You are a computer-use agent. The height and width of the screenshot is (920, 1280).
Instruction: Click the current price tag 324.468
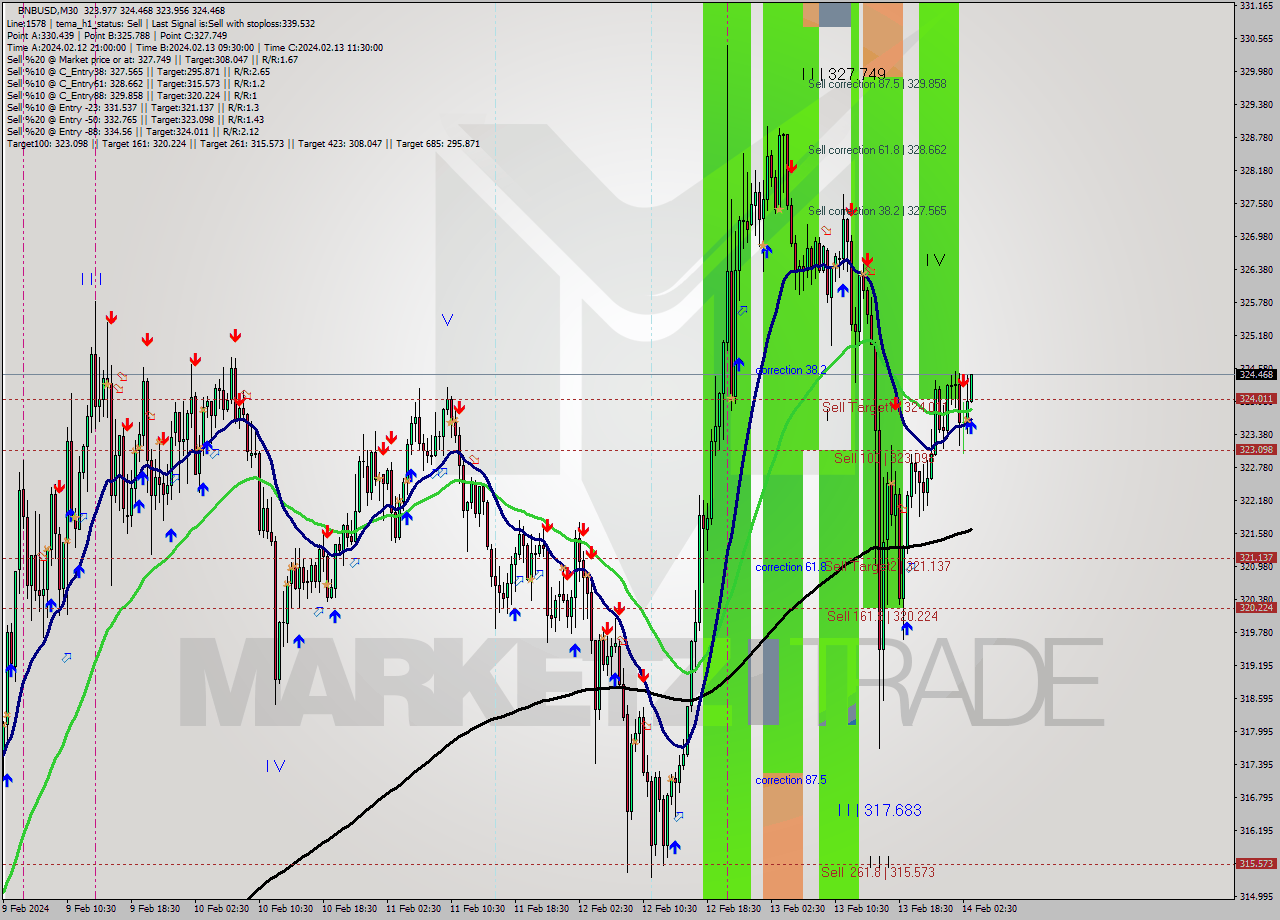[1256, 375]
